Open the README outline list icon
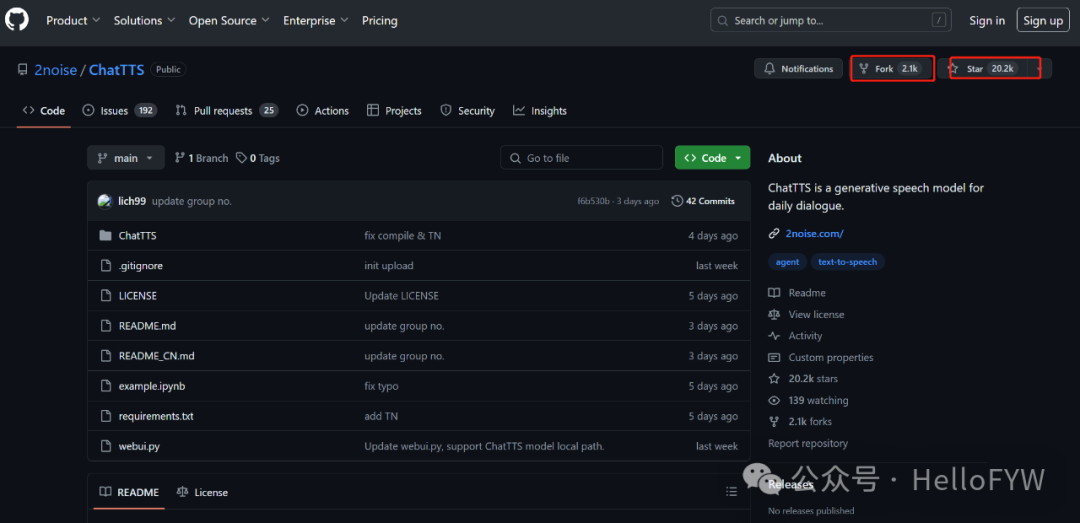Image resolution: width=1080 pixels, height=523 pixels. pyautogui.click(x=731, y=492)
